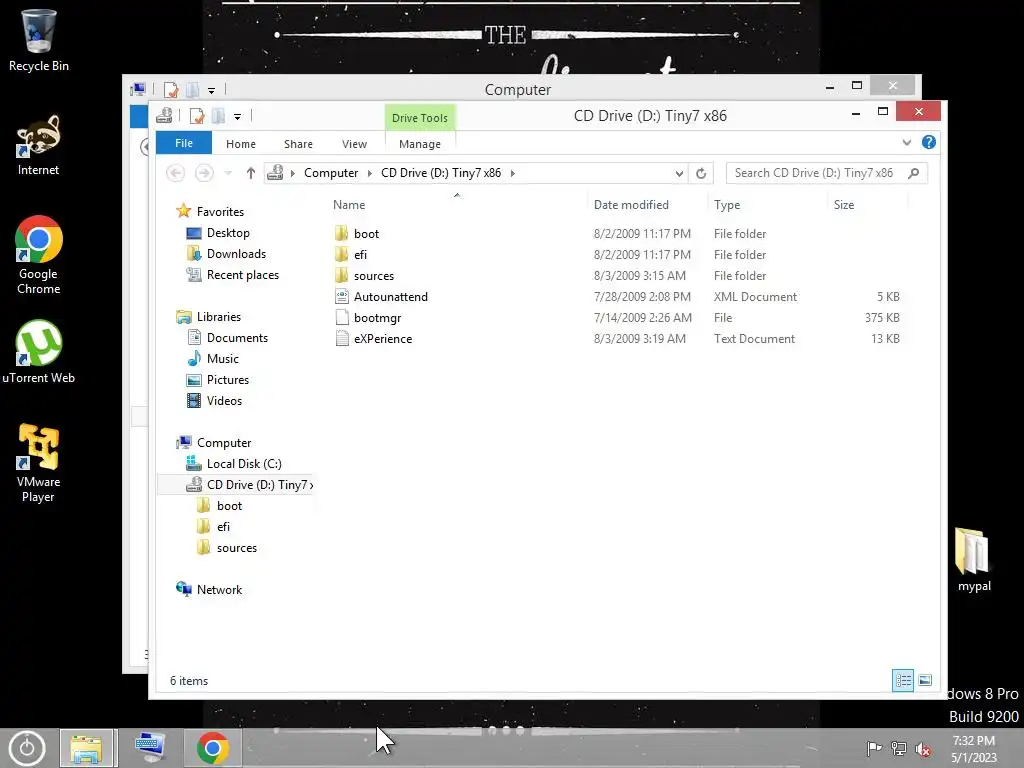Open Downloads under Favorites

(236, 253)
